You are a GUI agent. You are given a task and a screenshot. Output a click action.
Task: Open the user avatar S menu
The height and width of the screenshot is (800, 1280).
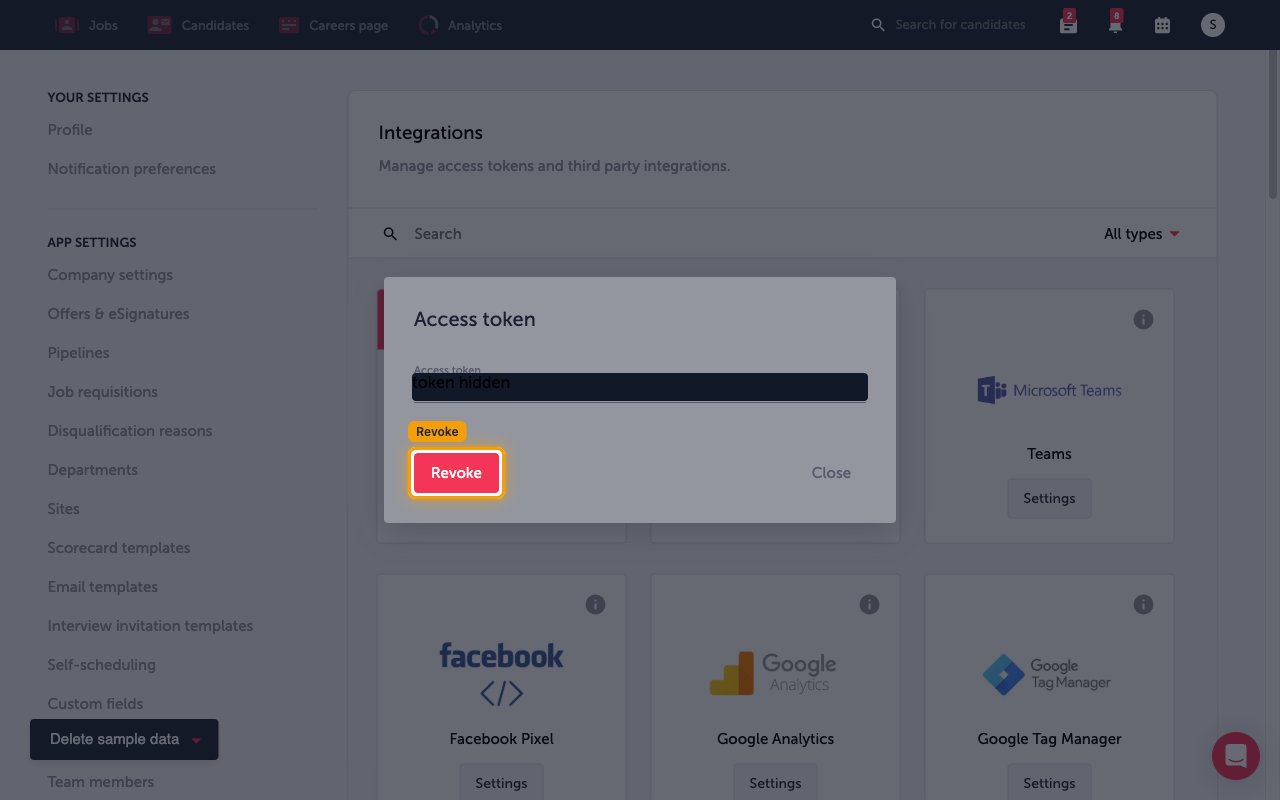(1212, 25)
